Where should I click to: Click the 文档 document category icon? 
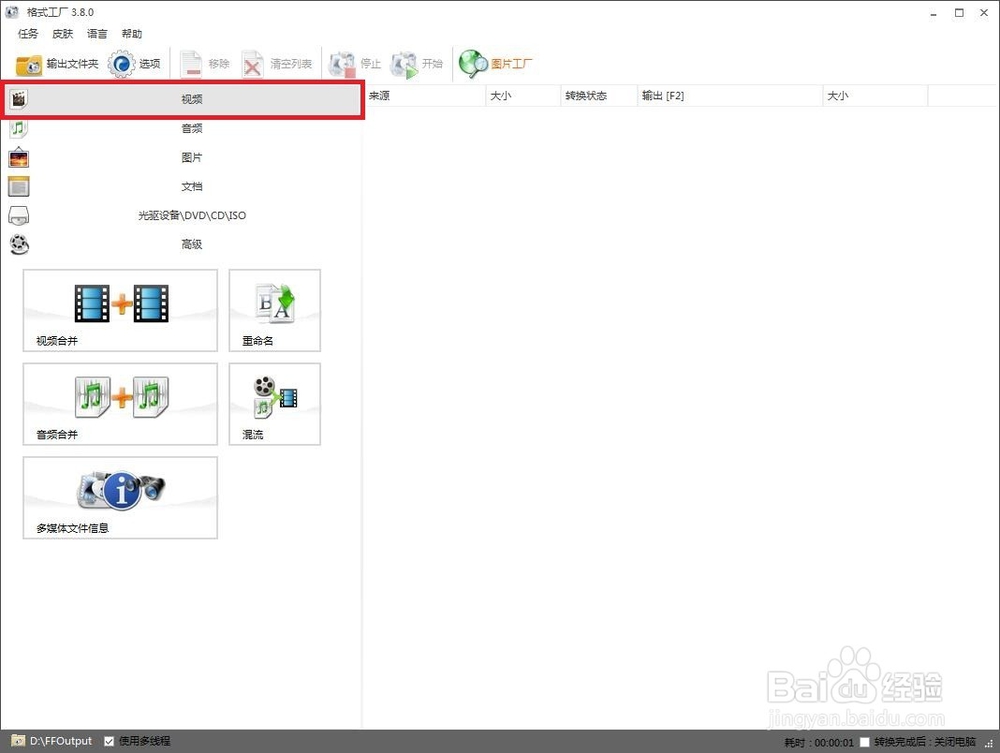coord(18,186)
